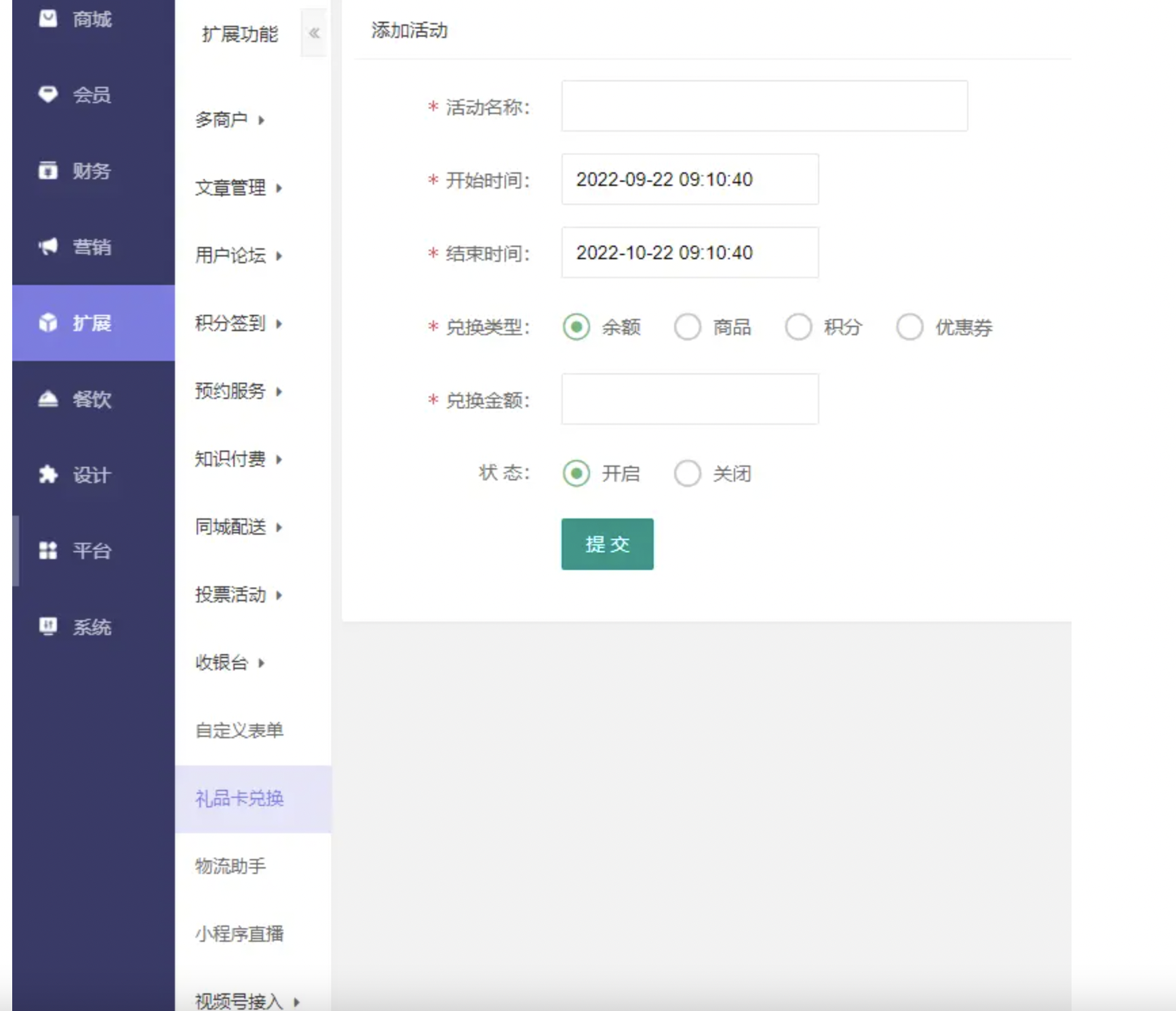Select 商品 exchange type
The image size is (1176, 1011).
coord(688,327)
